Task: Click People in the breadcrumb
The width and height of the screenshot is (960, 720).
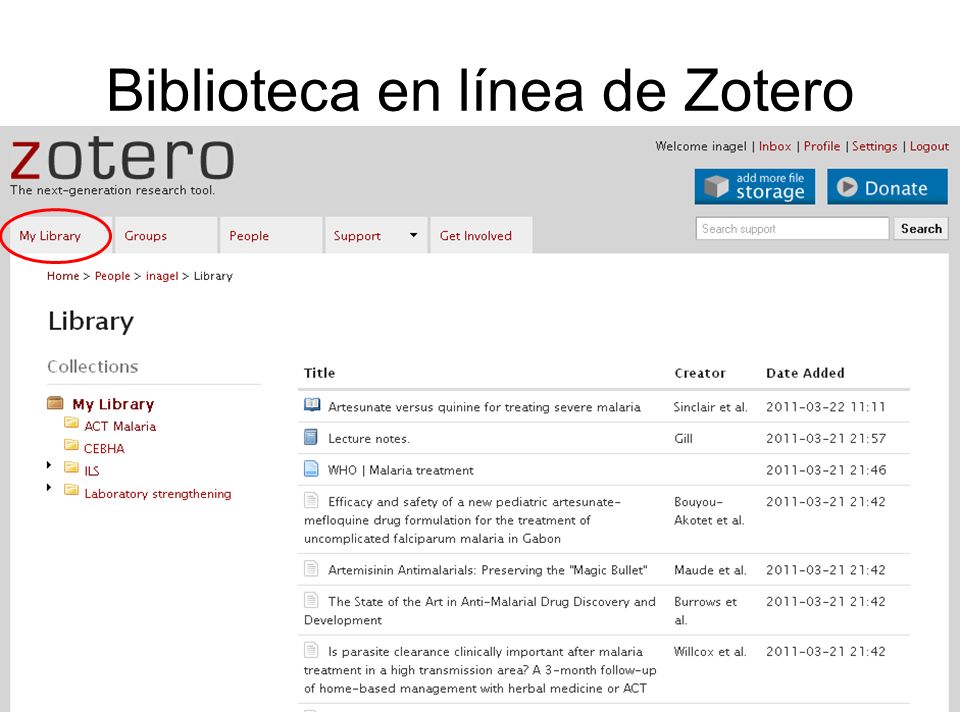Action: coord(112,276)
